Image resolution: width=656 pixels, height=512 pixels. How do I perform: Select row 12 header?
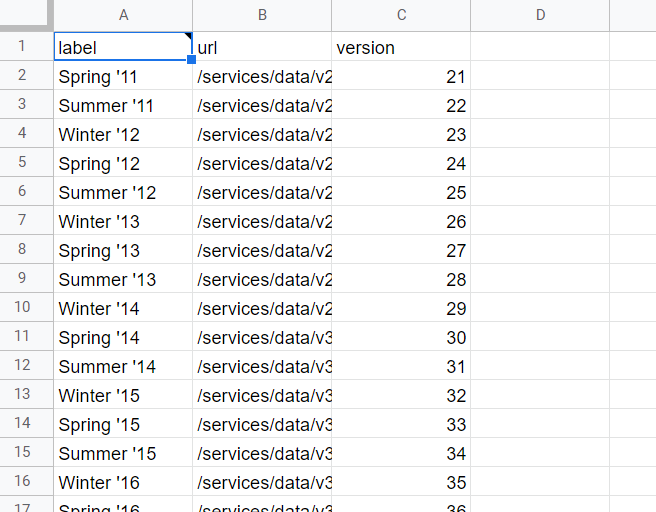[x=26, y=365]
